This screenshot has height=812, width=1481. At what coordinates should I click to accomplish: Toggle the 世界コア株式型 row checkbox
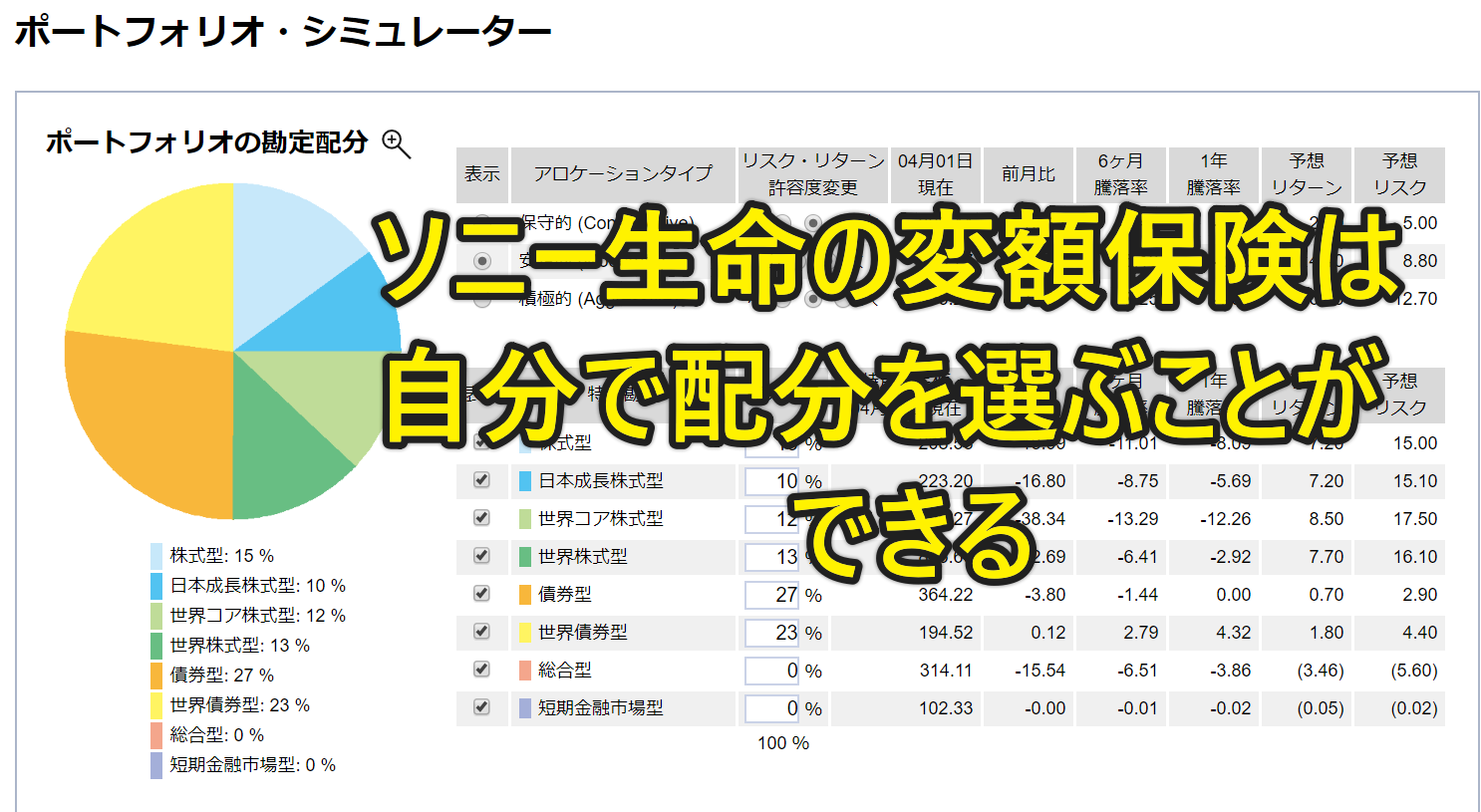point(482,518)
